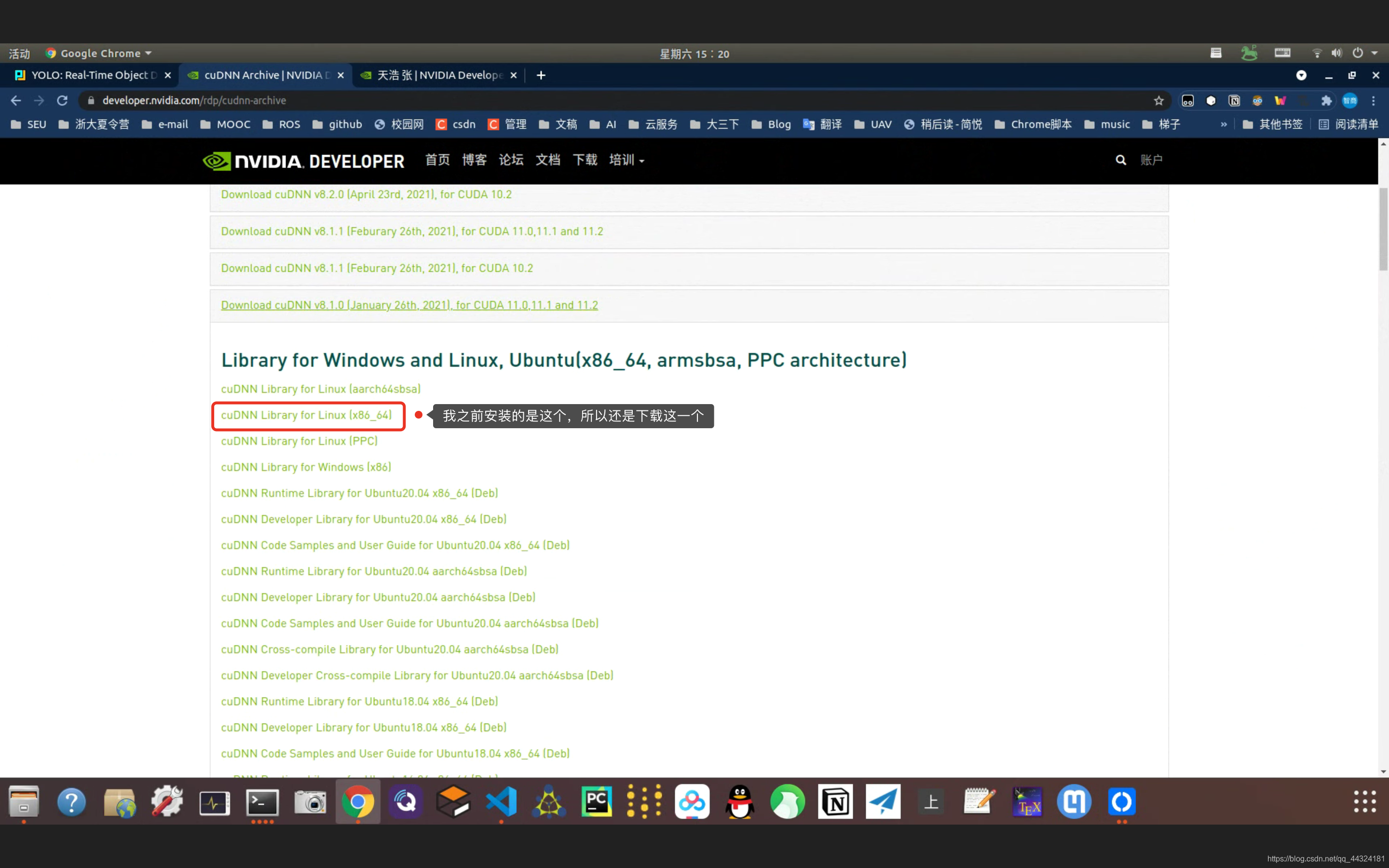This screenshot has height=868, width=1389.
Task: Click the scrollbar down arrow
Action: tap(1383, 772)
